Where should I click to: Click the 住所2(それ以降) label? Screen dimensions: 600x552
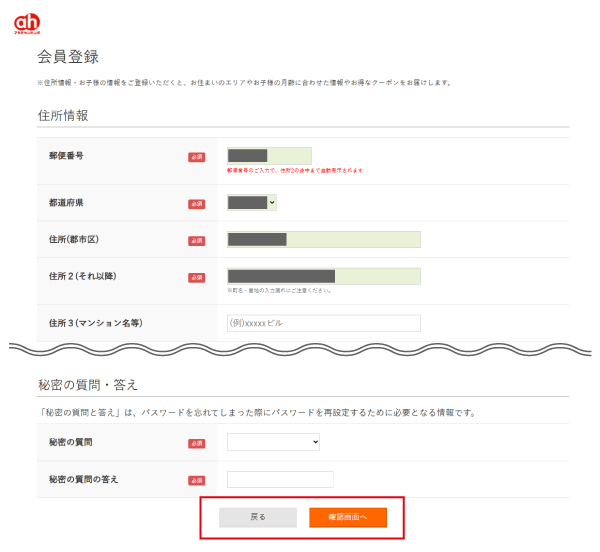pos(82,276)
